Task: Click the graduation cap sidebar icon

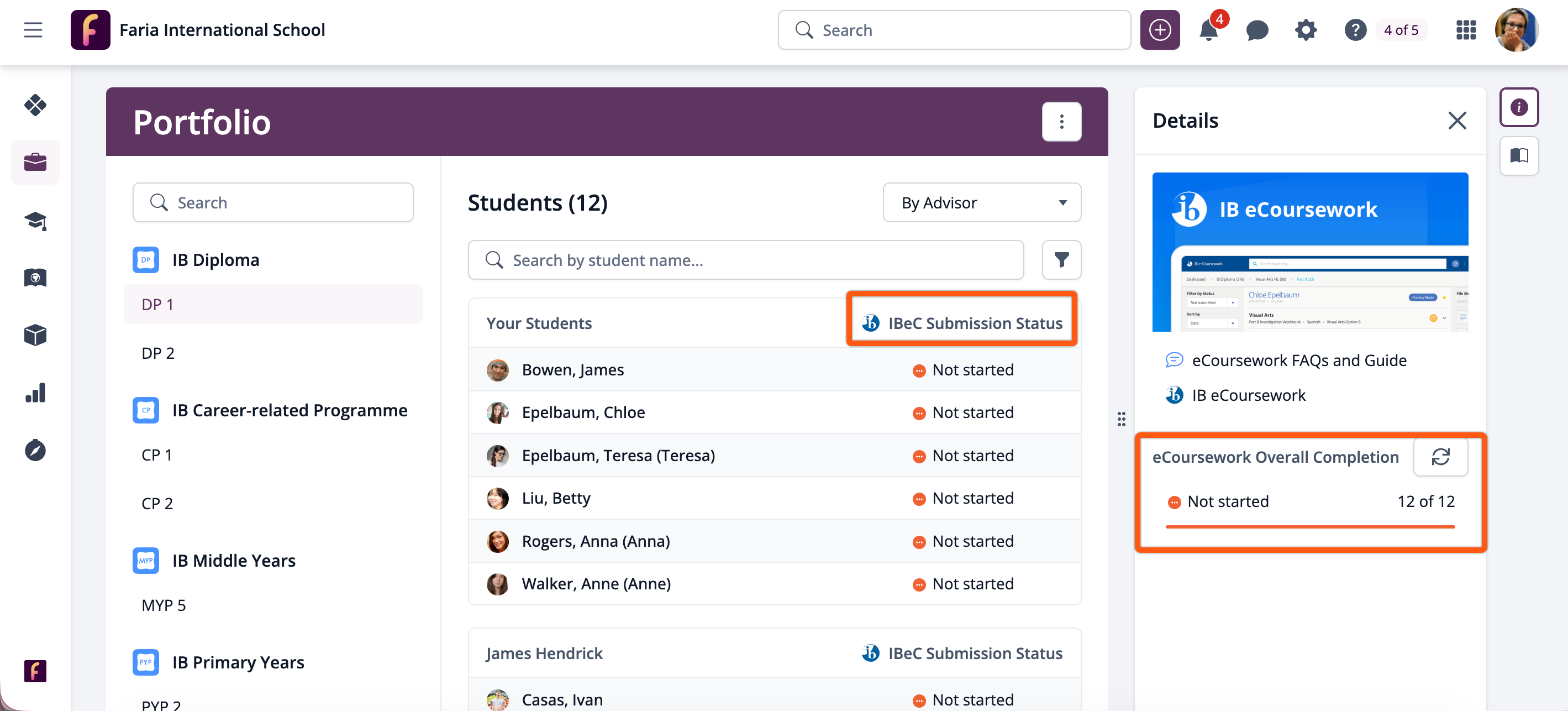Action: [x=35, y=221]
